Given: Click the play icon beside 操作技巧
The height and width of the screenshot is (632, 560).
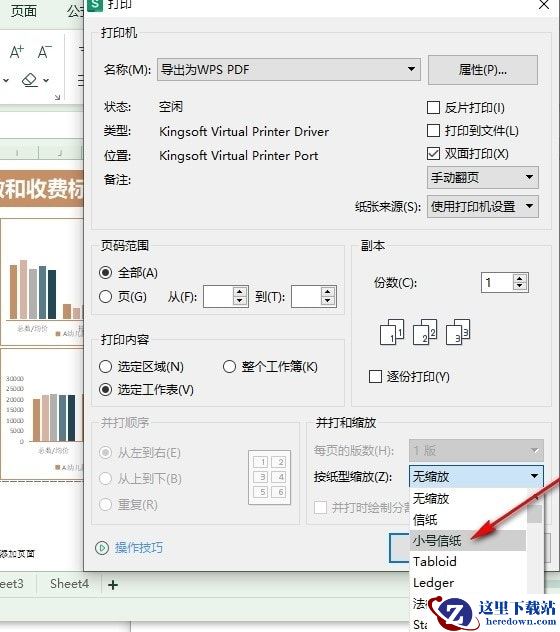Looking at the screenshot, I should coord(102,548).
